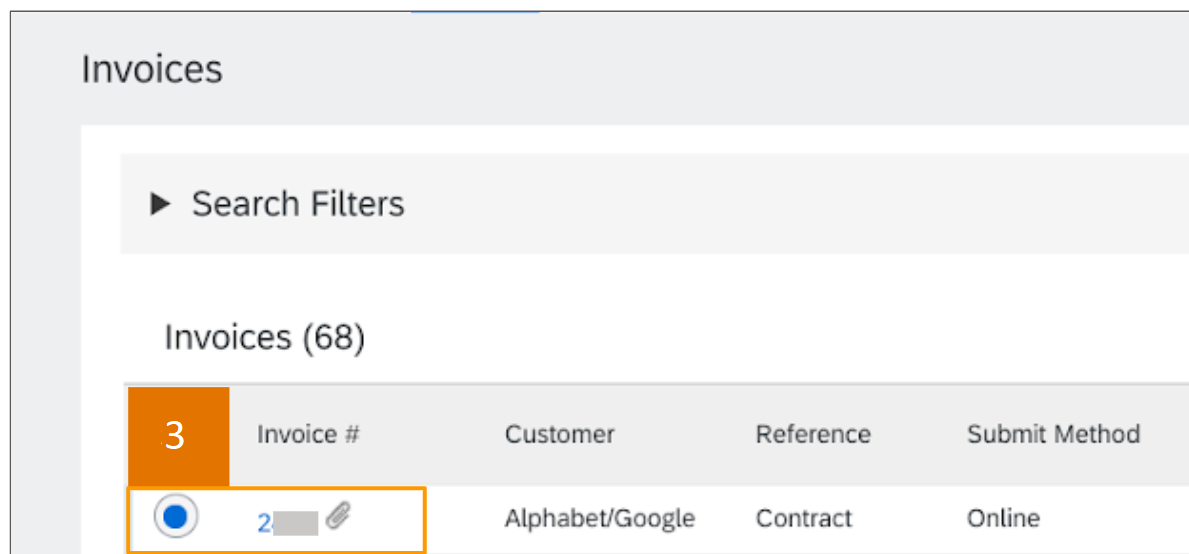
Task: Sort by the Customer column header
Action: tap(560, 434)
